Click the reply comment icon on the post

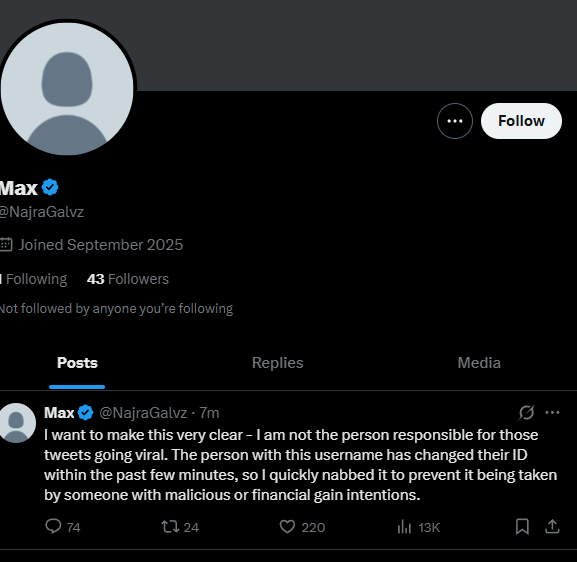tap(53, 526)
